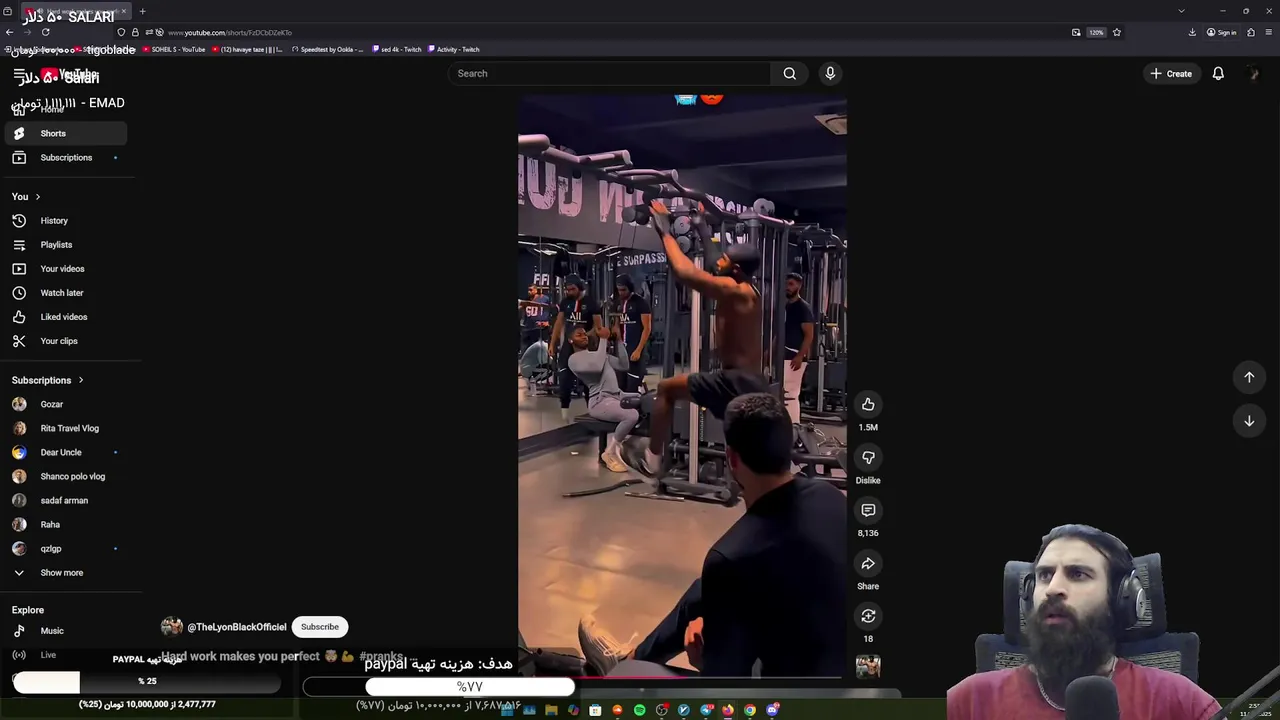Open Your clips in the sidebar
The width and height of the screenshot is (1280, 720).
66,341
